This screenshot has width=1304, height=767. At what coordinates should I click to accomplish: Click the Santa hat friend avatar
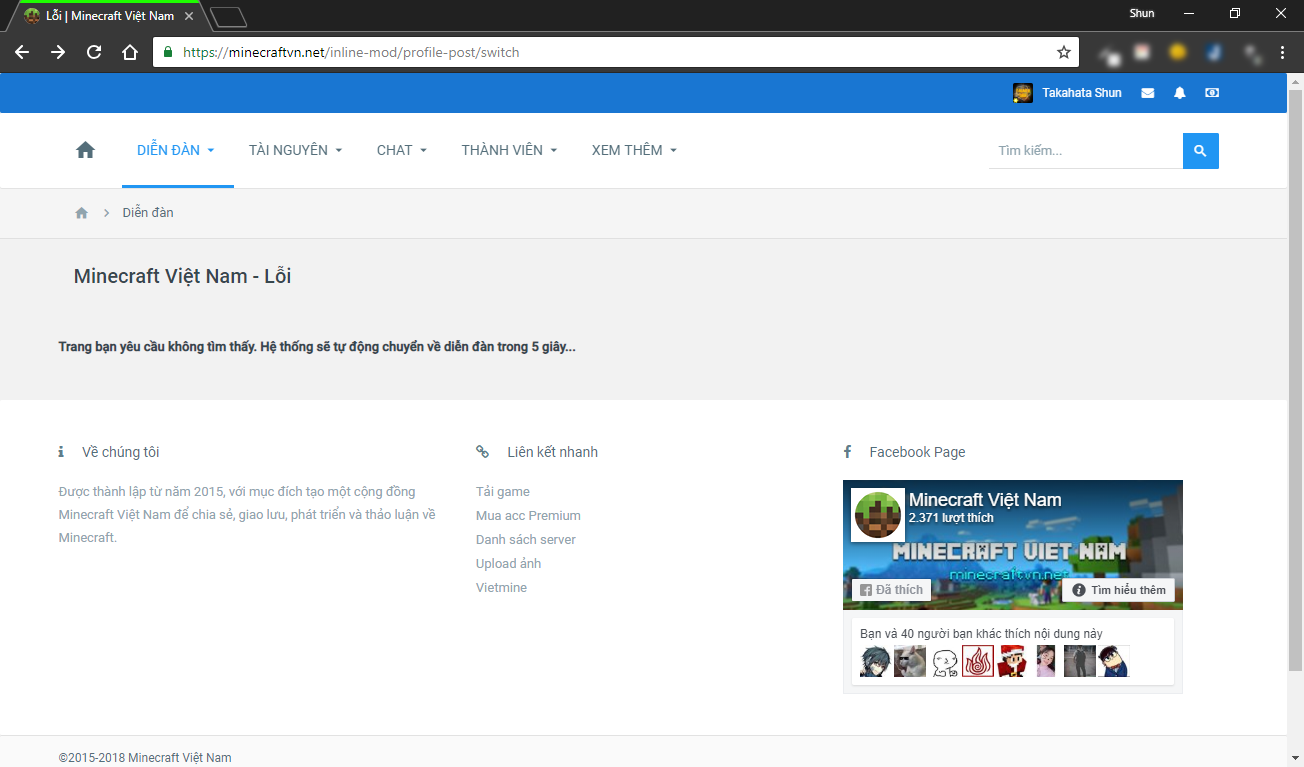pyautogui.click(x=1012, y=661)
